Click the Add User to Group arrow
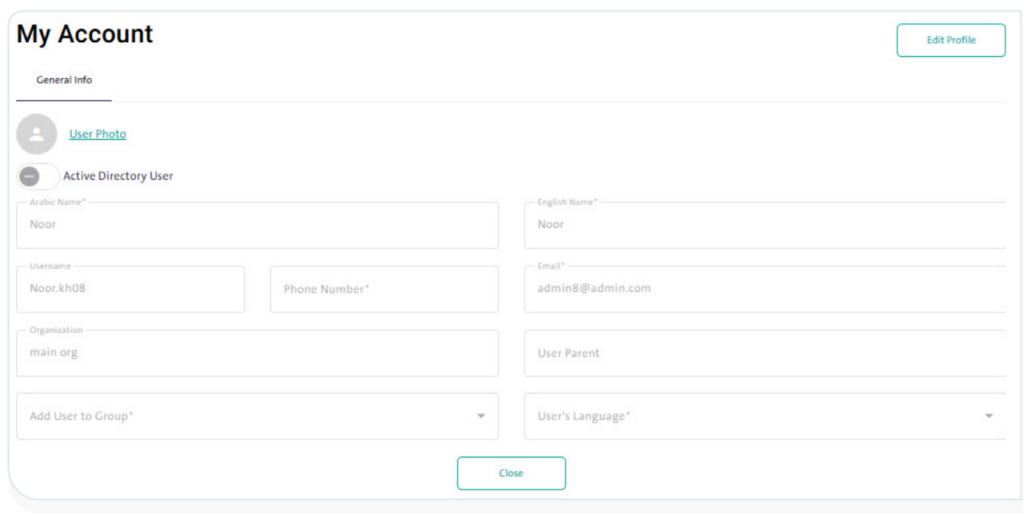The width and height of the screenshot is (1024, 516). tap(480, 416)
